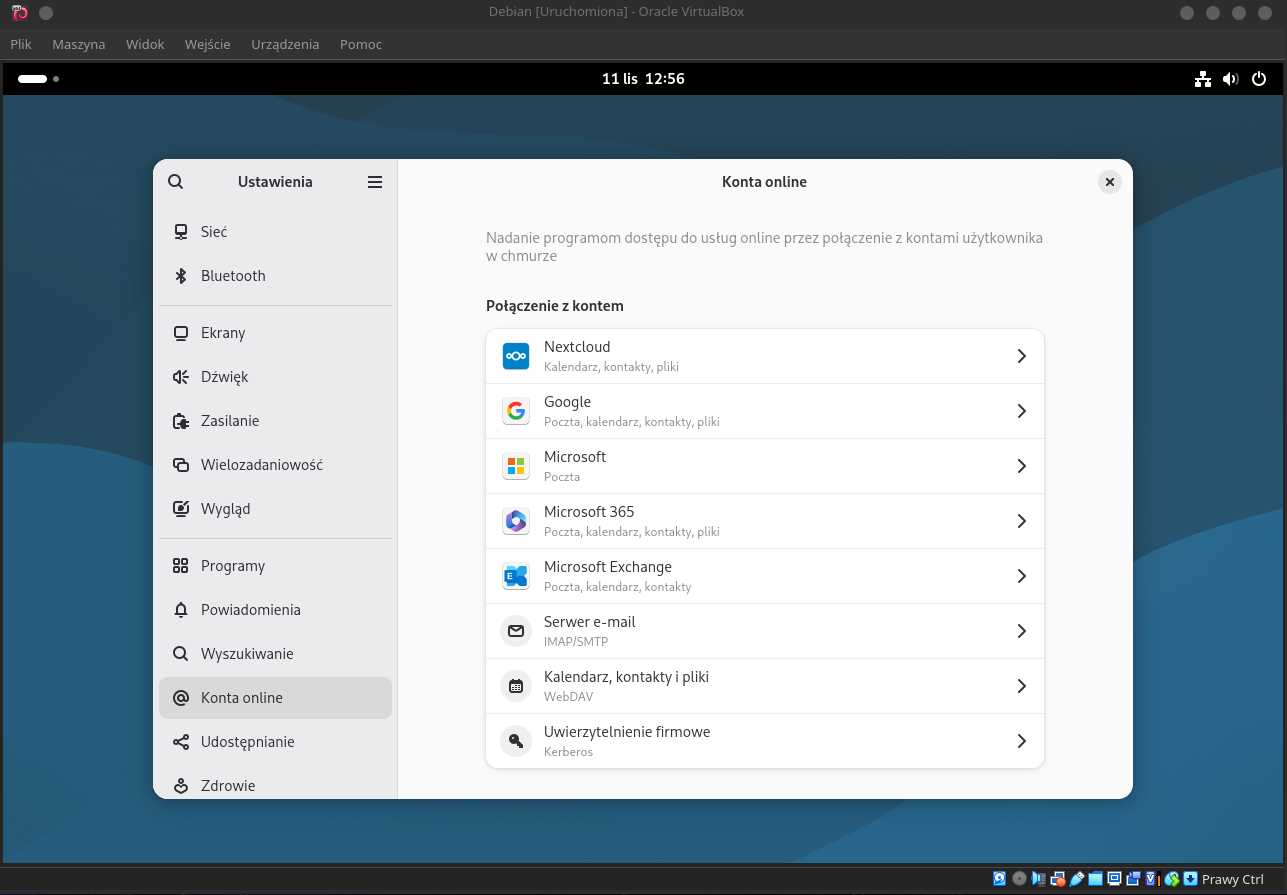The height and width of the screenshot is (895, 1287).
Task: Select Ekrany in the settings sidebar
Action: [275, 333]
